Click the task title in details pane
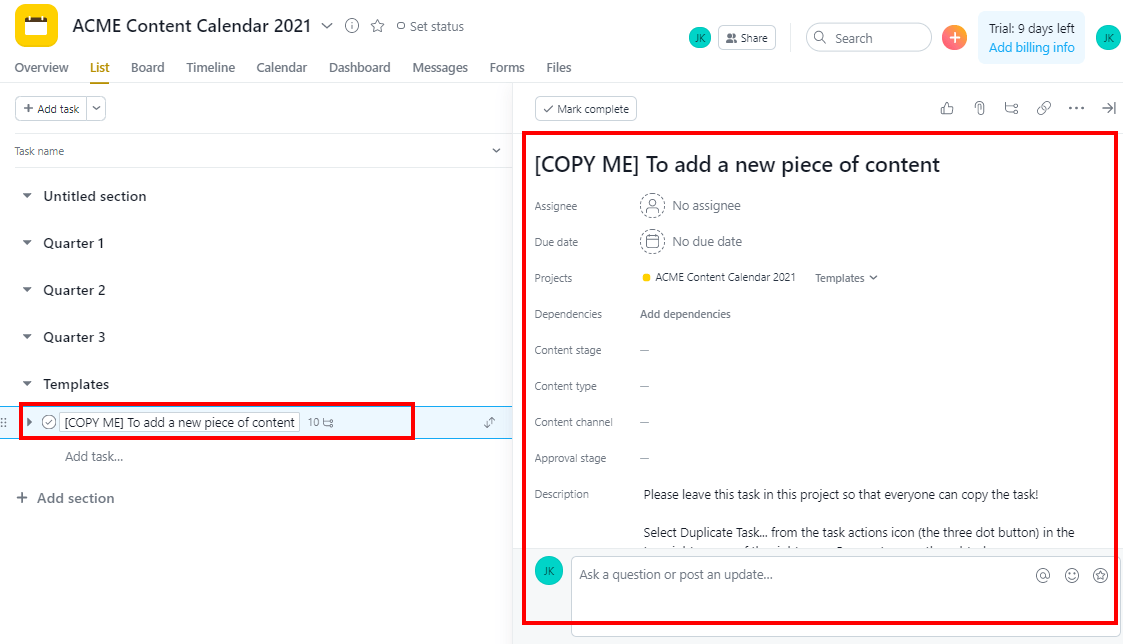1123x644 pixels. pos(737,165)
